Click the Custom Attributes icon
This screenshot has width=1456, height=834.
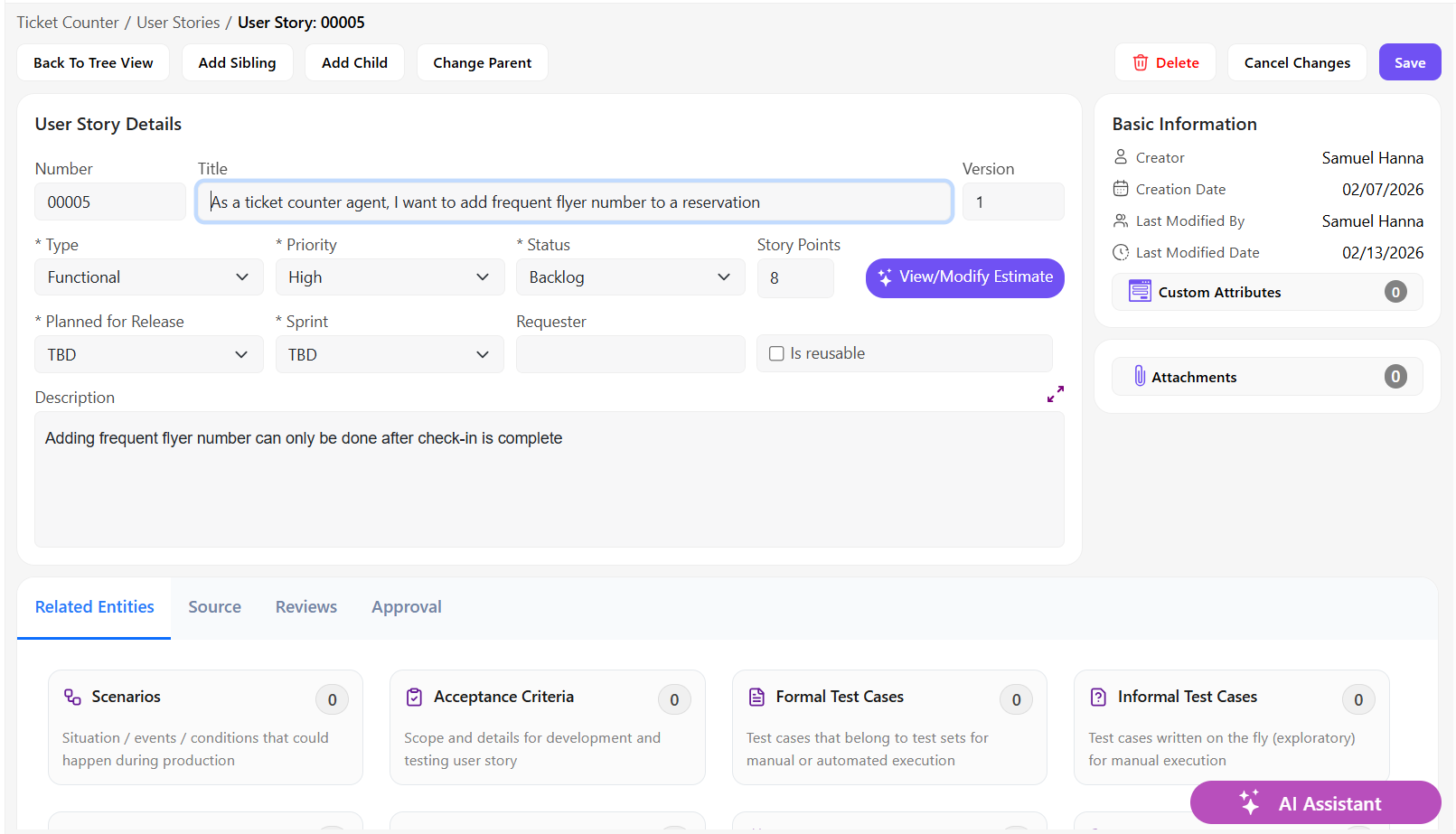(1139, 291)
